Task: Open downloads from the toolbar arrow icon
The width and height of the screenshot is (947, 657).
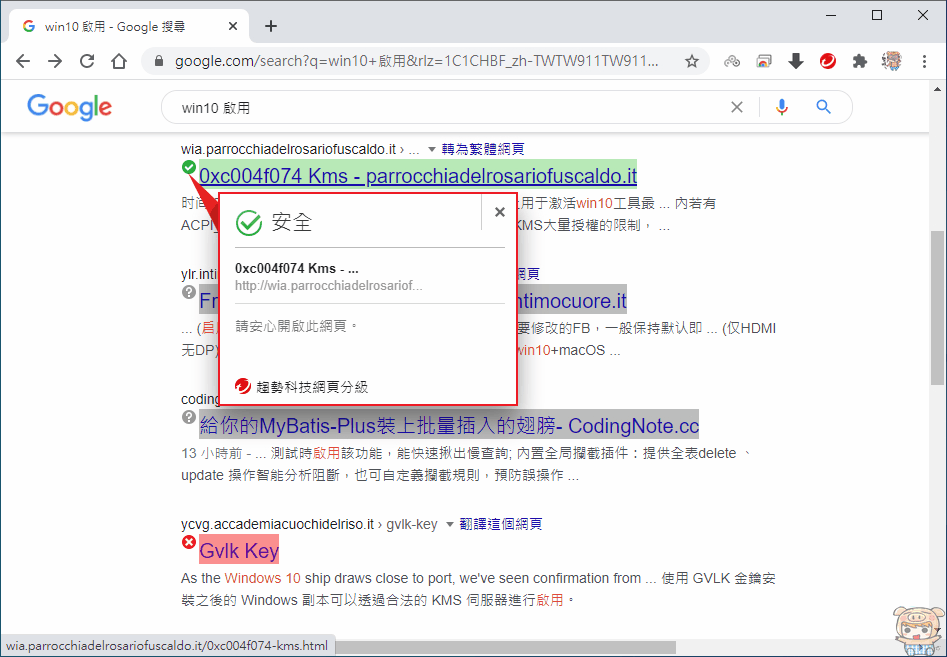Action: click(795, 60)
